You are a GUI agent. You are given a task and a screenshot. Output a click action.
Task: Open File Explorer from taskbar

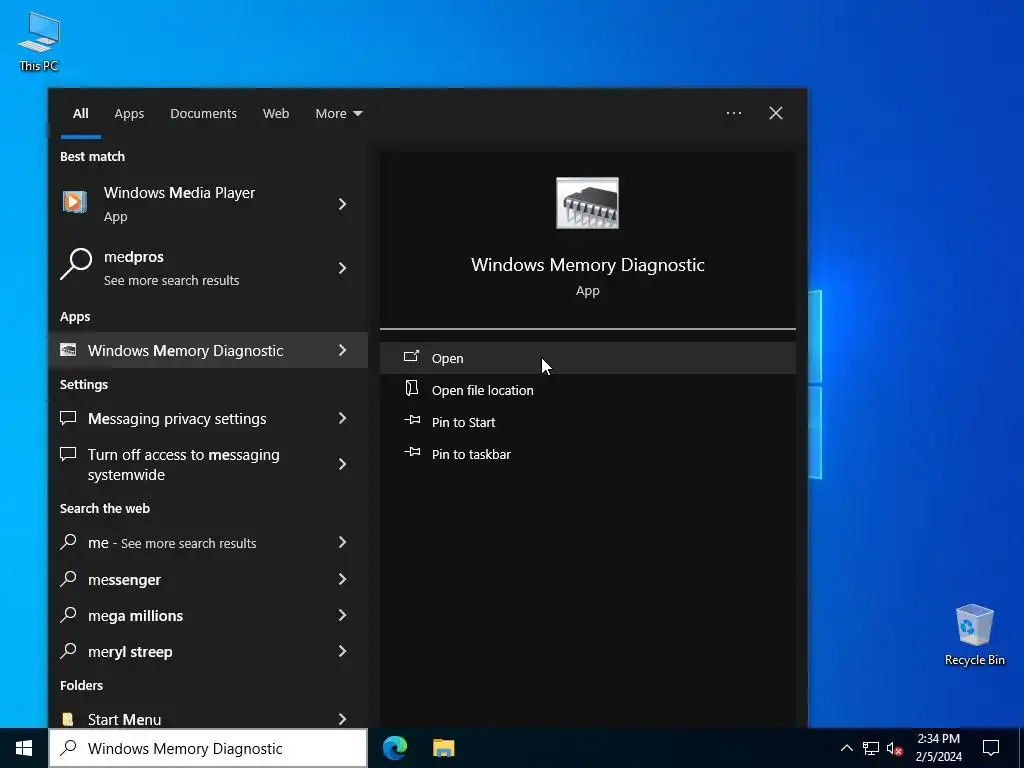point(443,748)
